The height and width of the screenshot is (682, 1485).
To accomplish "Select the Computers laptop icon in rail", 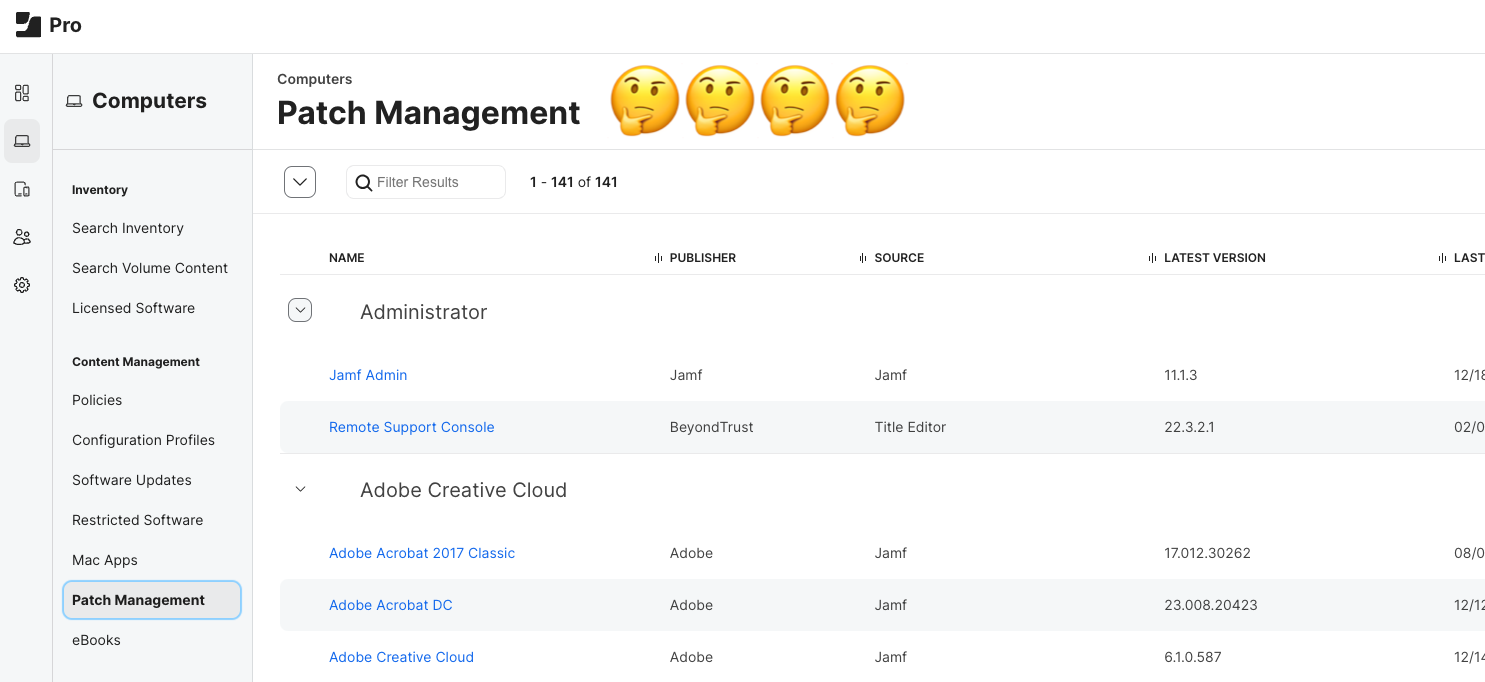I will [x=22, y=141].
